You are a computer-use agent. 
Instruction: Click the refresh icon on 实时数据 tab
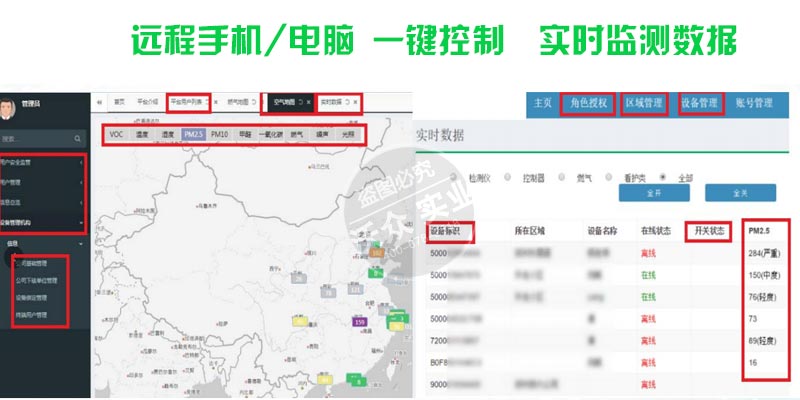pos(347,102)
